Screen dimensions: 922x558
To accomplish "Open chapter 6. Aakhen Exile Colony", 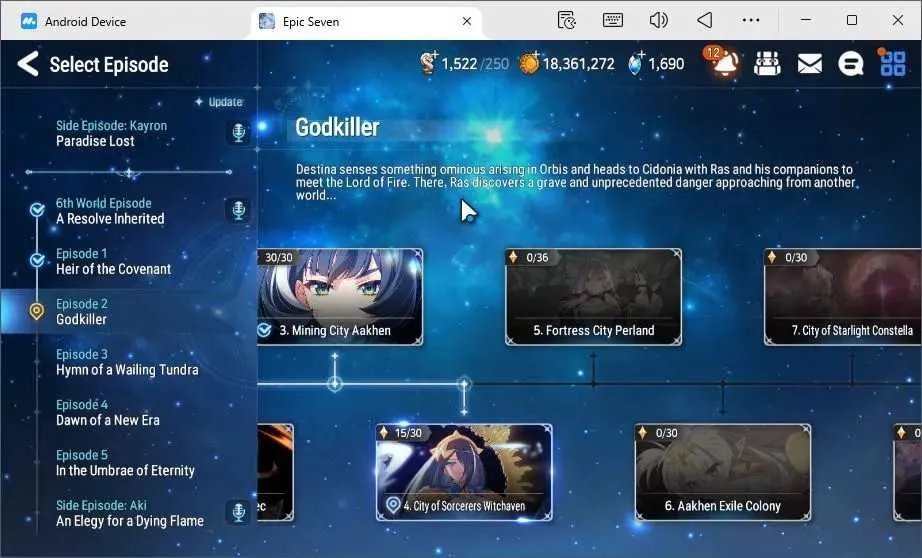I will [723, 473].
